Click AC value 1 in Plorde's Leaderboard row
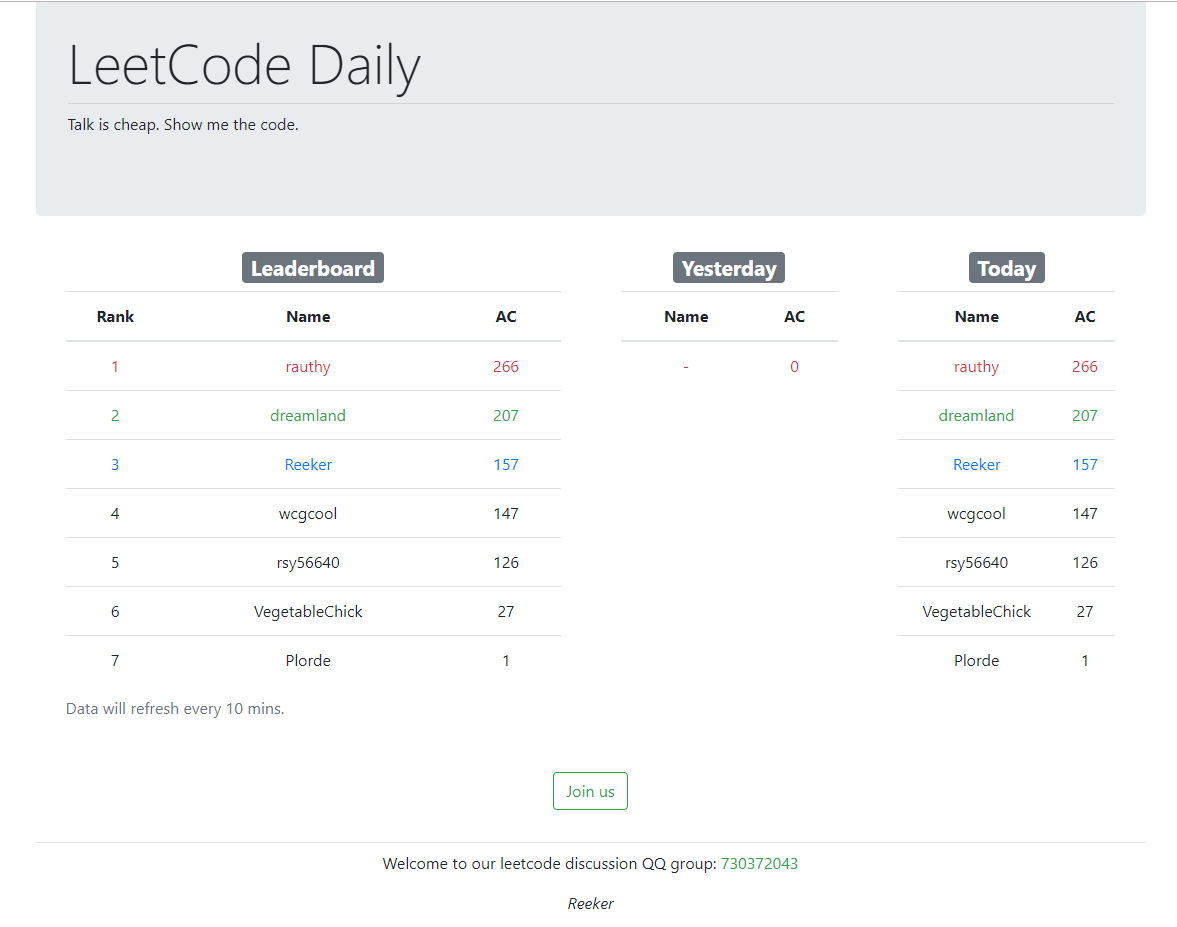This screenshot has height=927, width=1177. pos(506,661)
